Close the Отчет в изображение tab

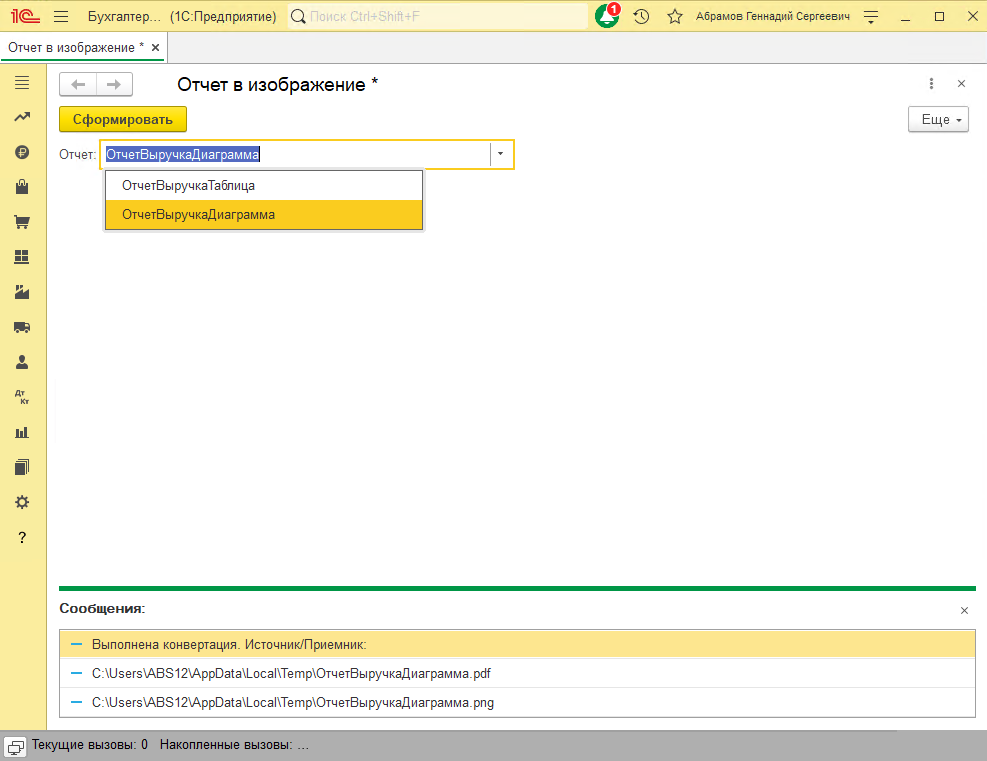(x=155, y=48)
